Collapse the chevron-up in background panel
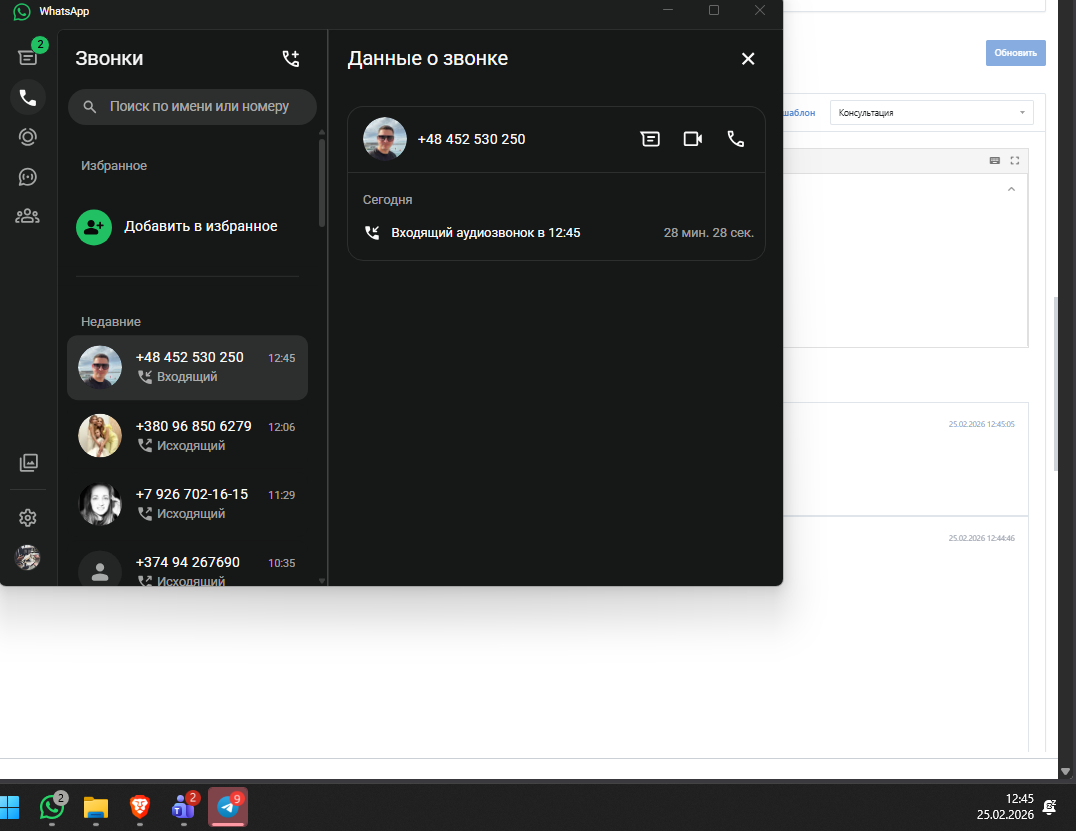The width and height of the screenshot is (1076, 831). coord(1011,189)
